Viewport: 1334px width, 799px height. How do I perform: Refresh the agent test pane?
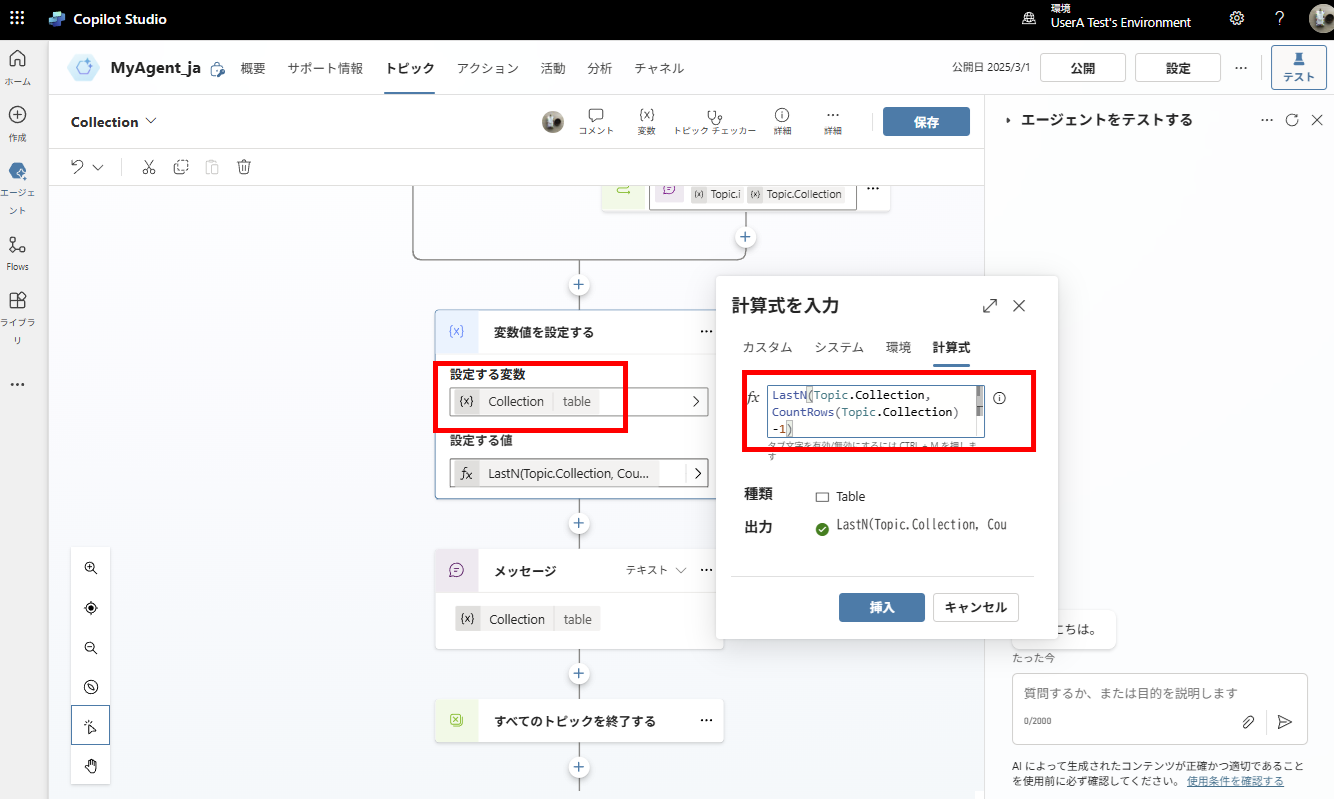pos(1291,119)
